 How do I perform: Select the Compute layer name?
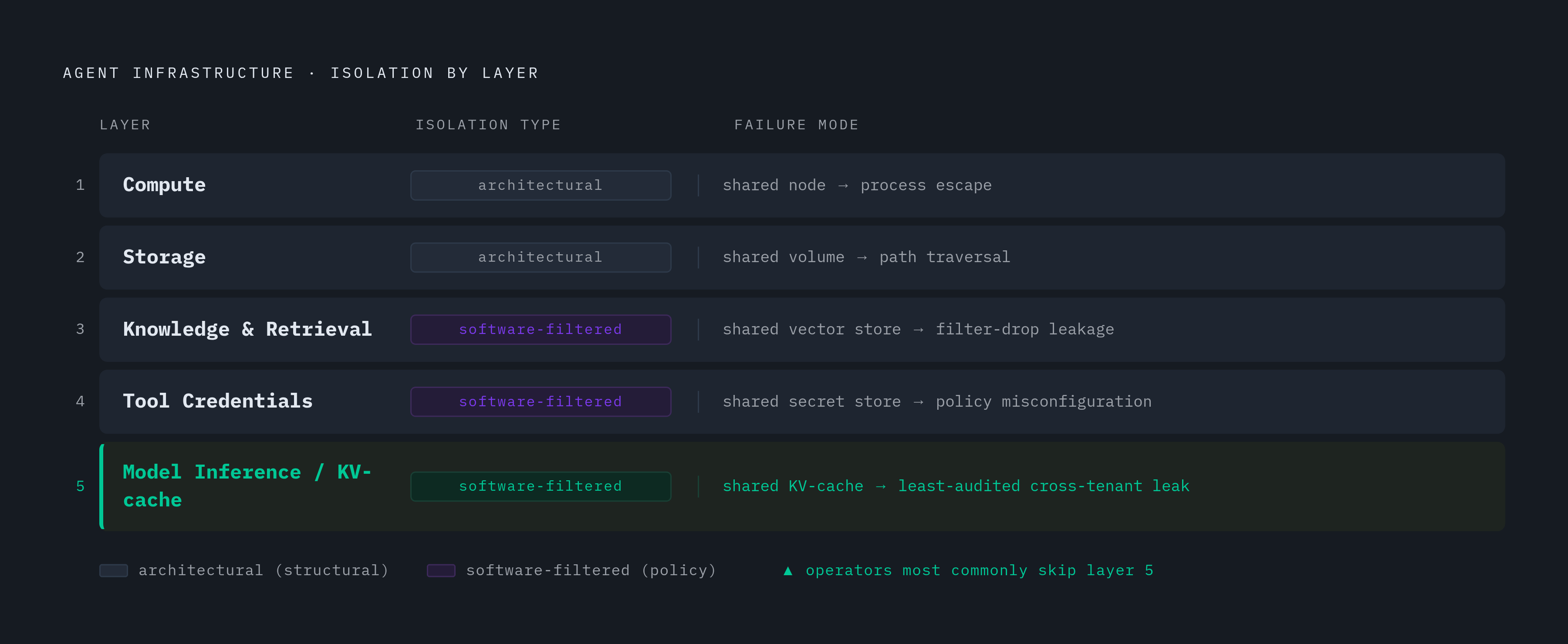(x=164, y=185)
